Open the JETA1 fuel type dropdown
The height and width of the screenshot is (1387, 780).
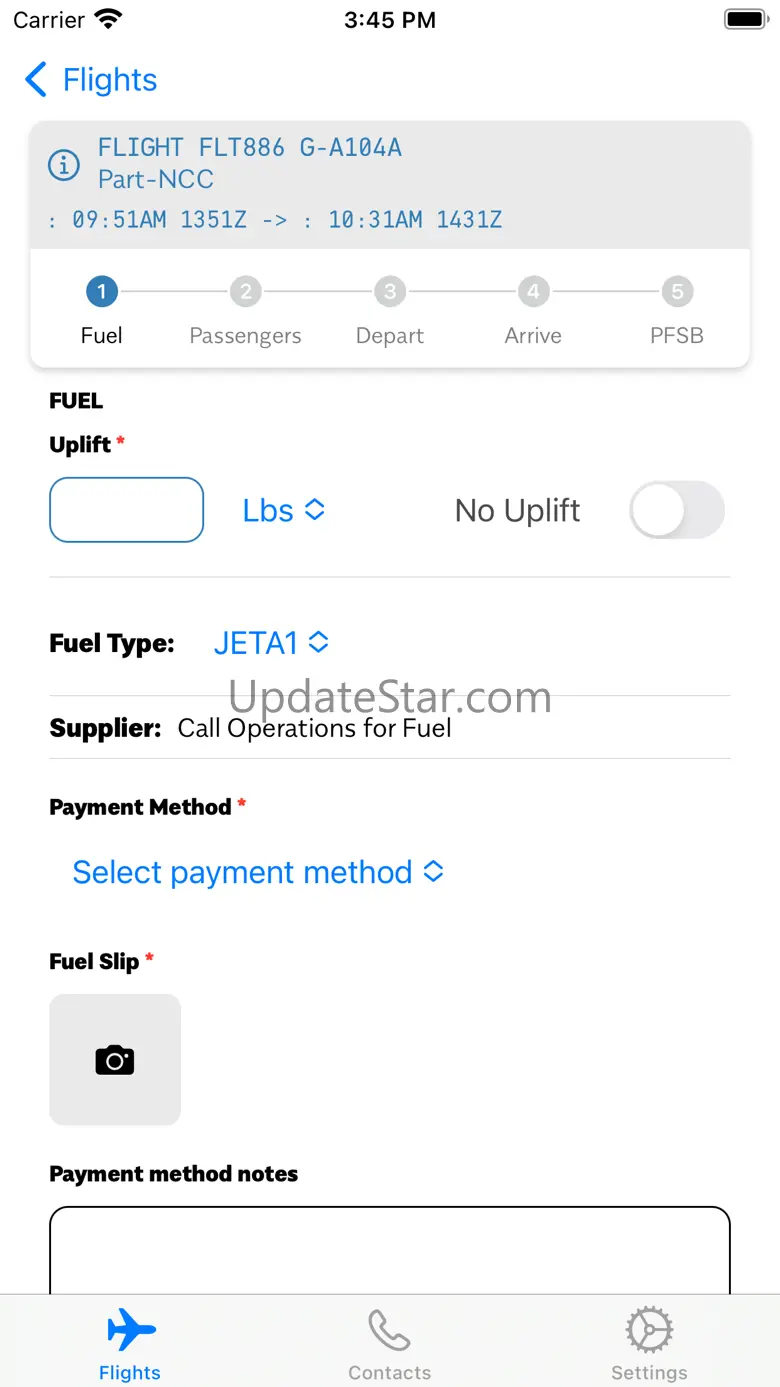[x=271, y=643]
